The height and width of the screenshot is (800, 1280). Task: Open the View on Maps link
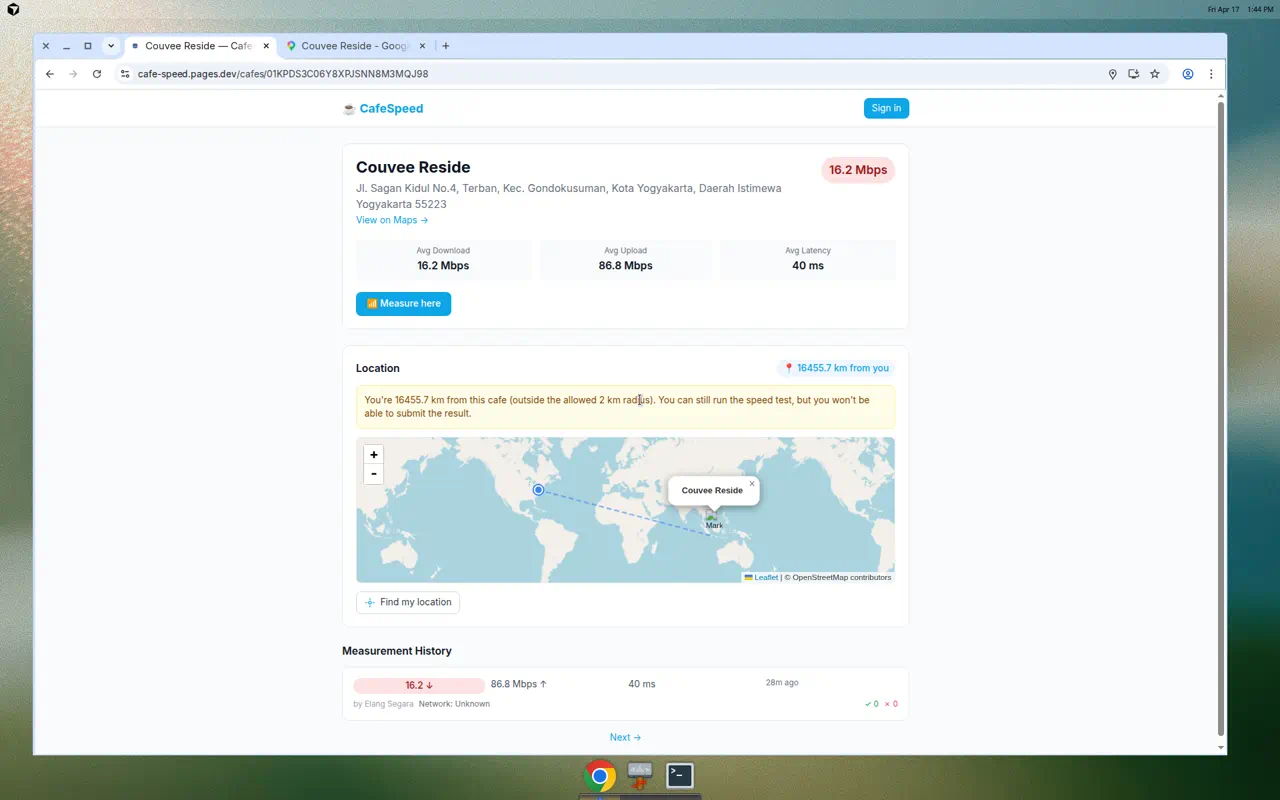point(392,220)
